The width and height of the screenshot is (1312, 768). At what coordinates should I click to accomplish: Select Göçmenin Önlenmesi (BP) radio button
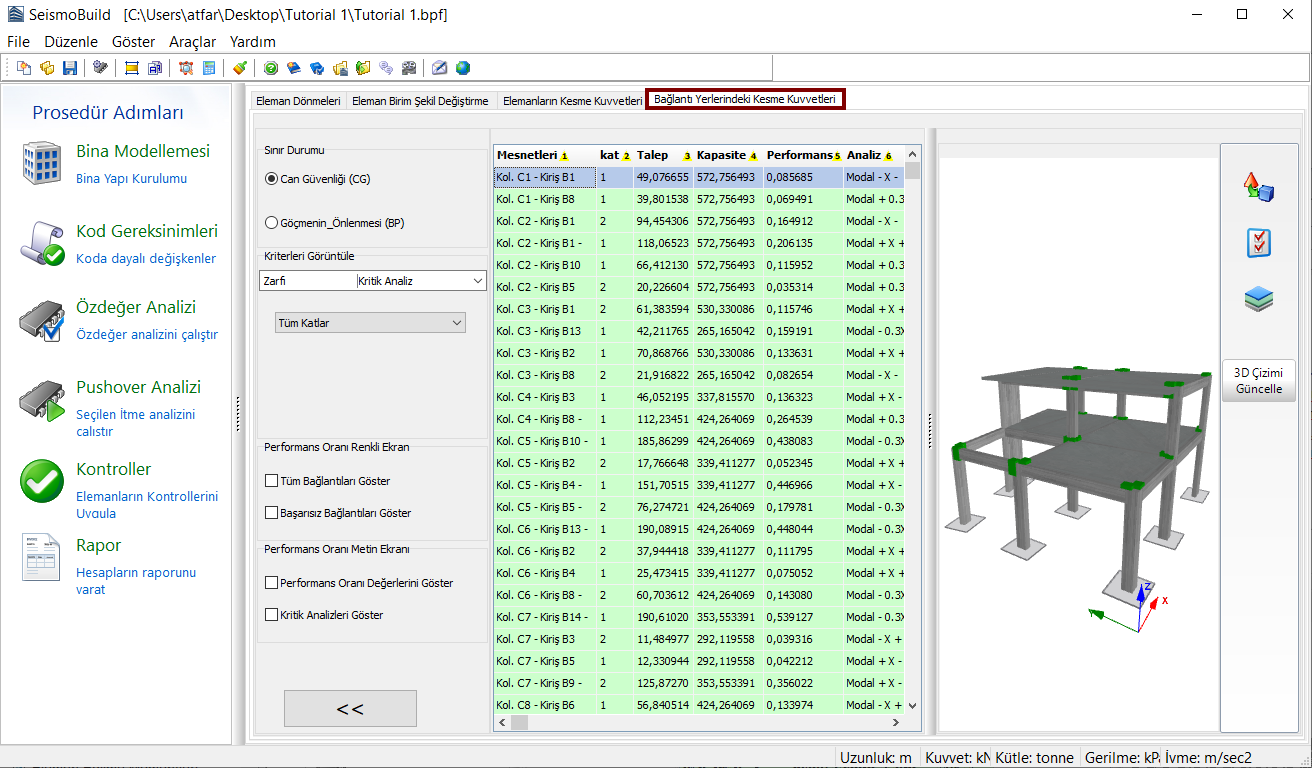(x=271, y=223)
